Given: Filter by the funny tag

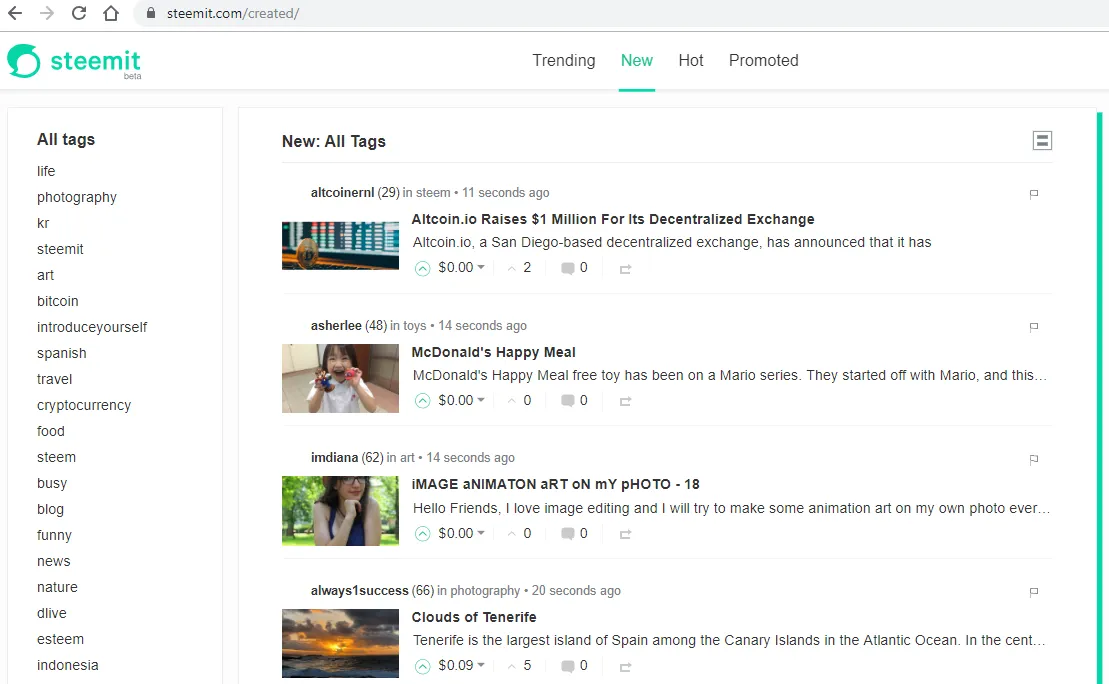Looking at the screenshot, I should [54, 535].
